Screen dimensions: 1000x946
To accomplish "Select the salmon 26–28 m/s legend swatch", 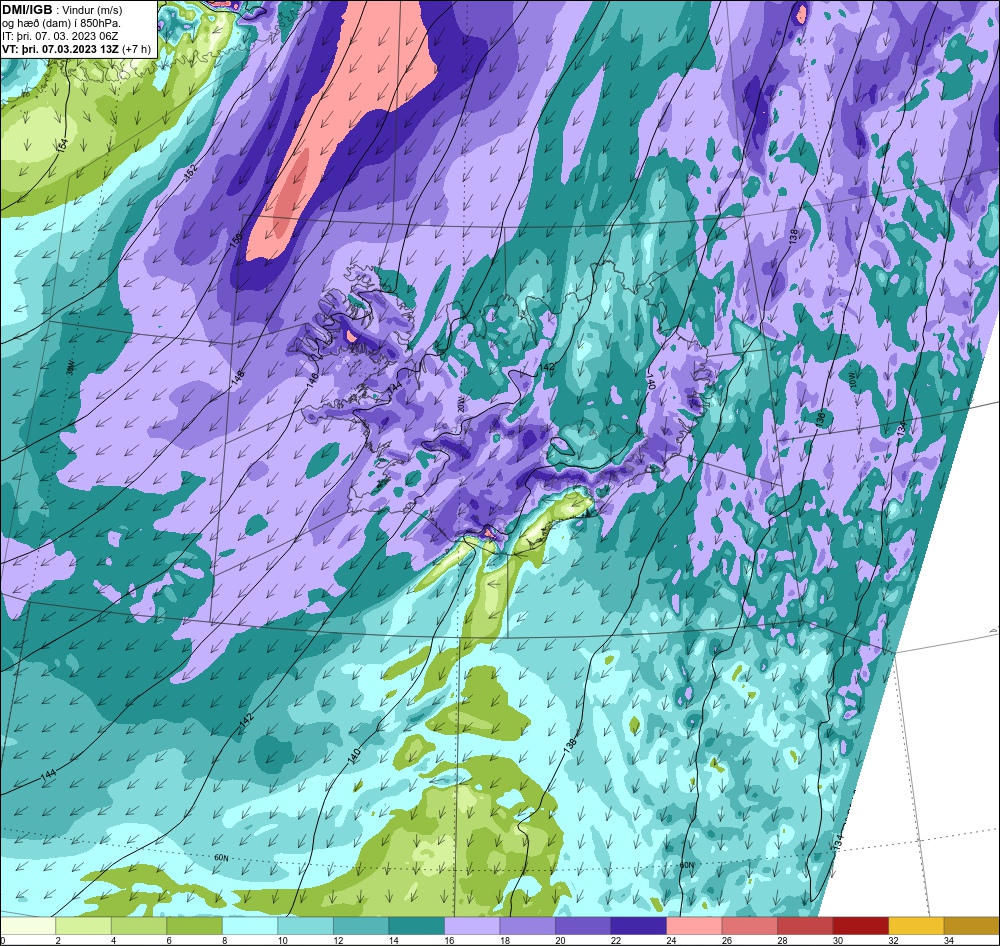I will coord(749,926).
